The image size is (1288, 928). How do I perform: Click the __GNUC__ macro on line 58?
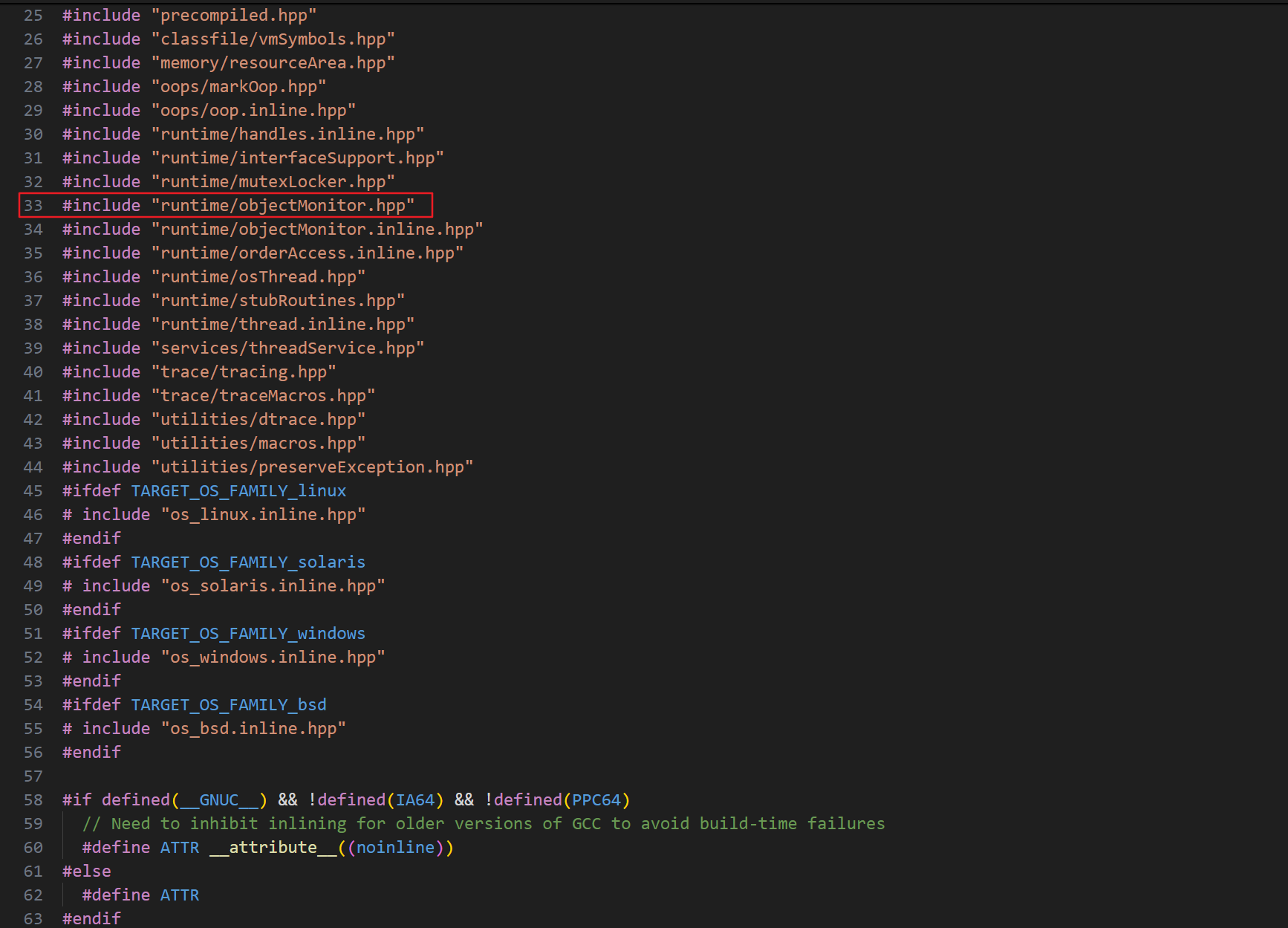click(x=219, y=800)
